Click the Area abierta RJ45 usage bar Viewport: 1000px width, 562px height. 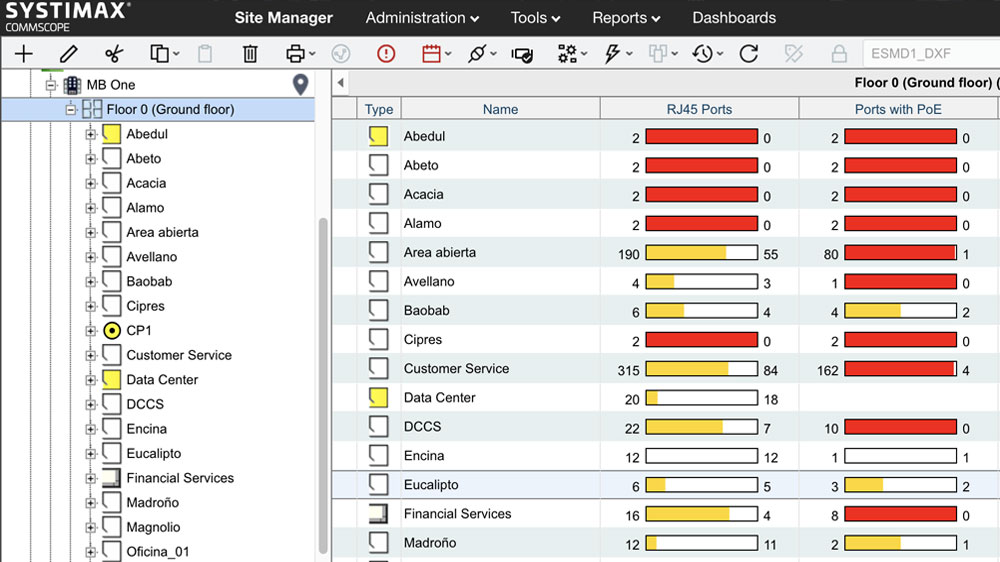click(x=701, y=253)
